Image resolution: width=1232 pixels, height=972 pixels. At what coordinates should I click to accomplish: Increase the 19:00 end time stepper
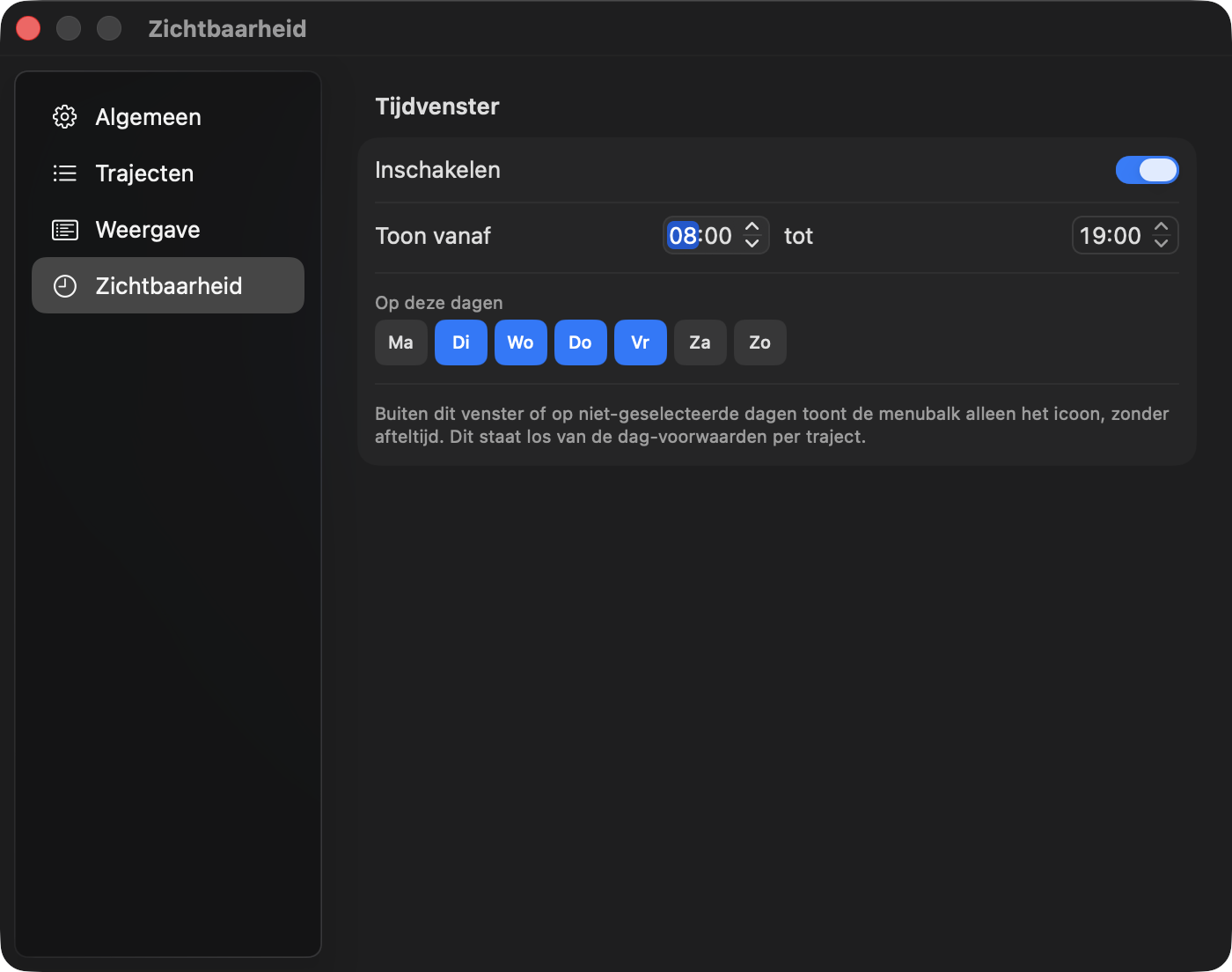coord(1162,227)
